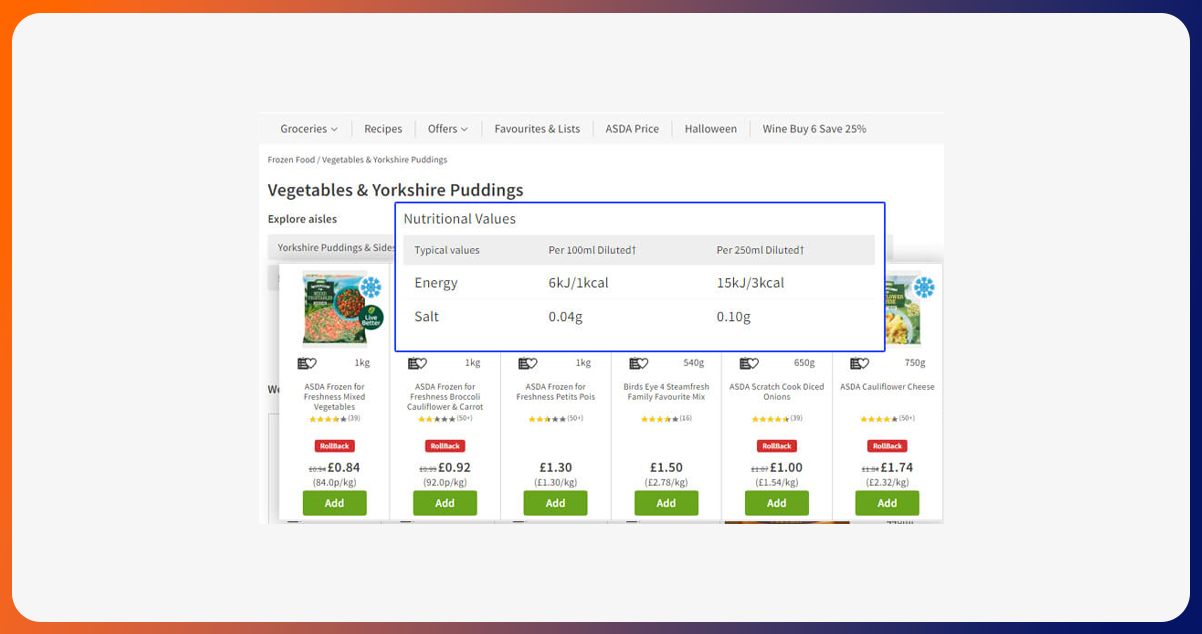Select Yorkshire Puddings & Sides aisle
This screenshot has width=1202, height=634.
point(336,248)
